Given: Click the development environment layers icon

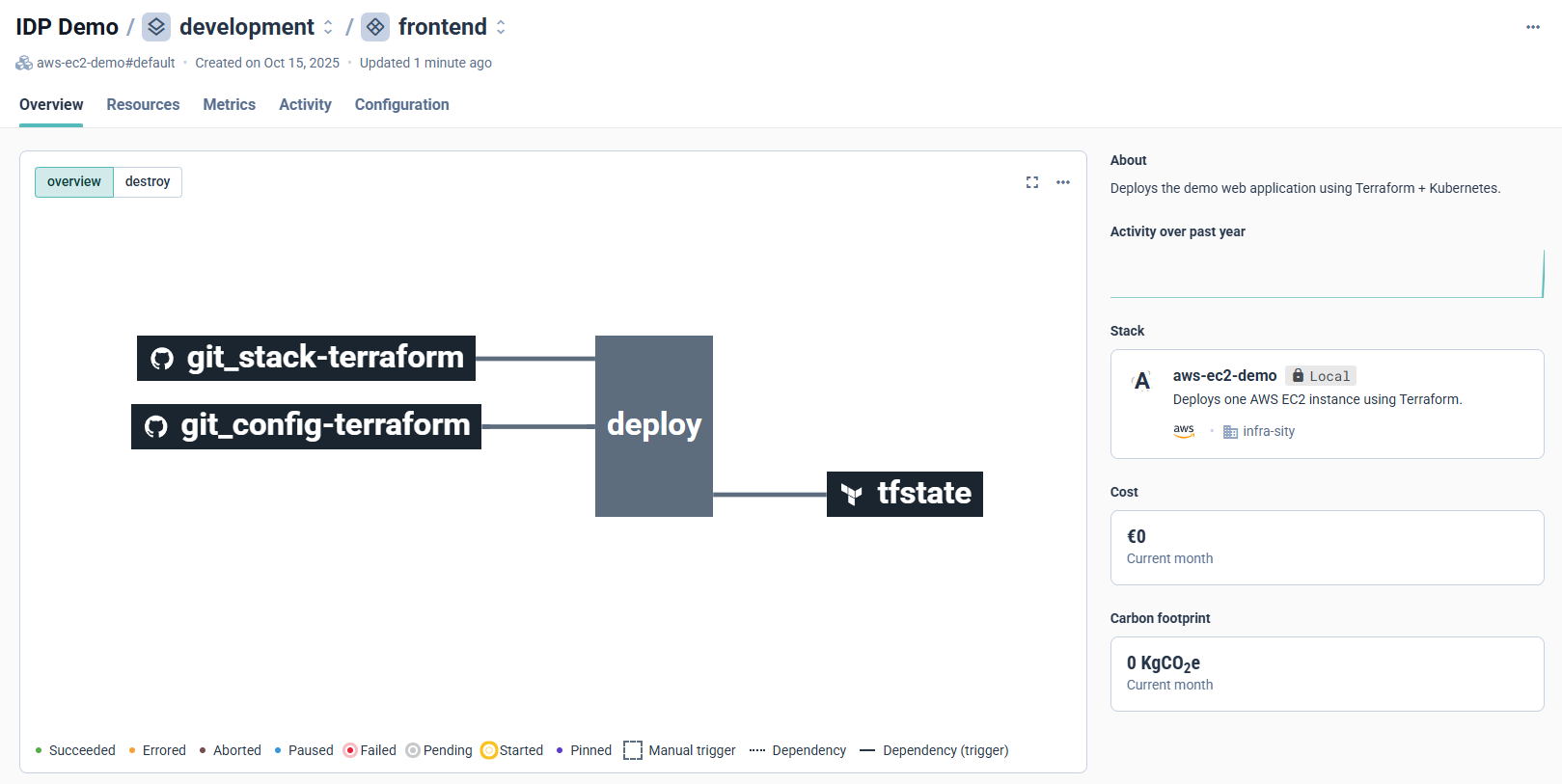Looking at the screenshot, I should point(156,27).
